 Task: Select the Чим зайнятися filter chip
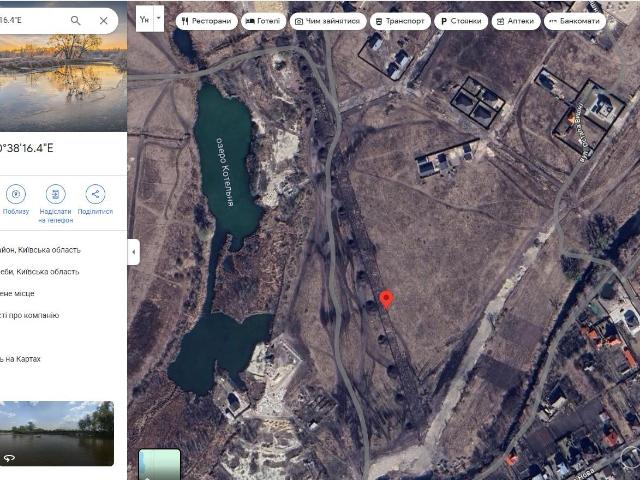pos(327,21)
